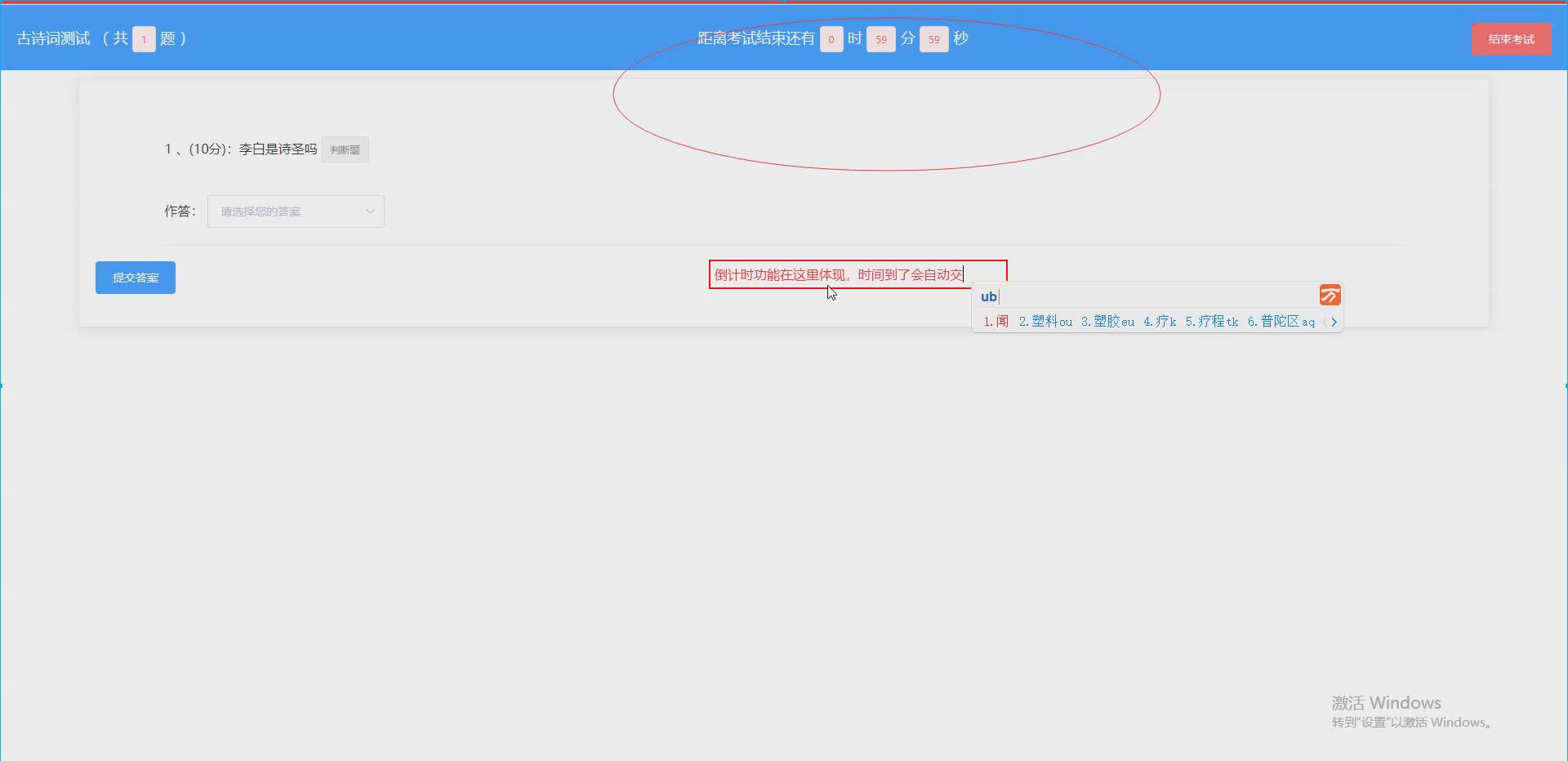Go to next IME candidate page arrow
Image resolution: width=1568 pixels, height=761 pixels.
tap(1334, 323)
